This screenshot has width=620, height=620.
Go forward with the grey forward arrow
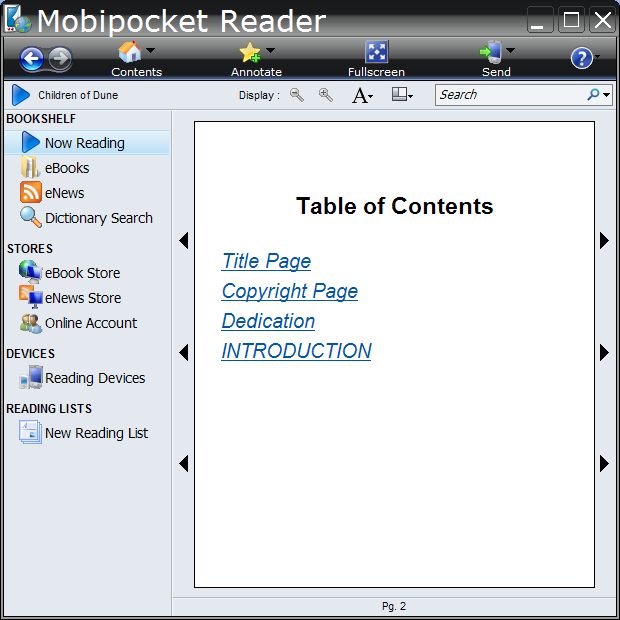point(60,59)
